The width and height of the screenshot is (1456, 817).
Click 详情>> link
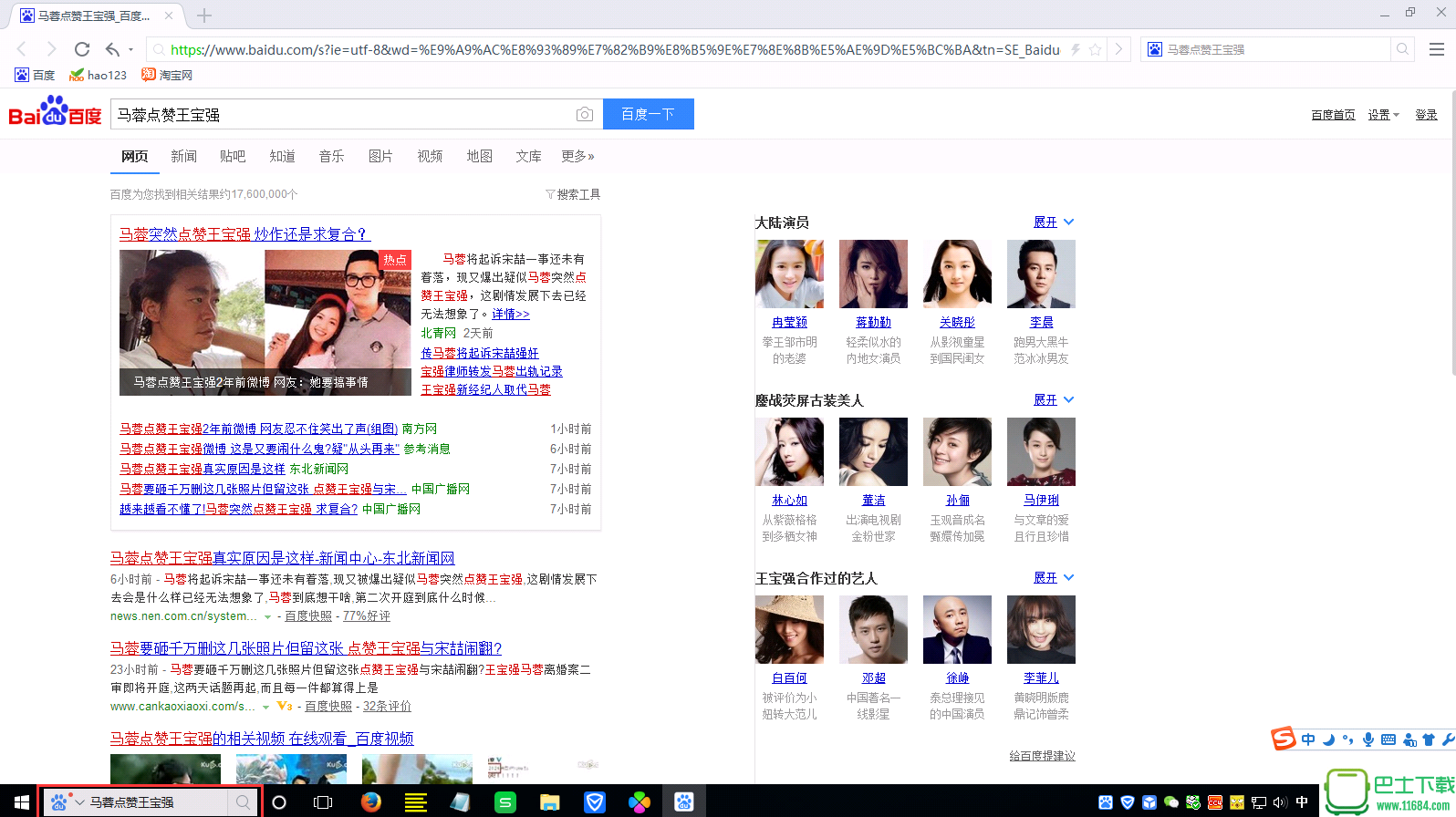tap(511, 314)
